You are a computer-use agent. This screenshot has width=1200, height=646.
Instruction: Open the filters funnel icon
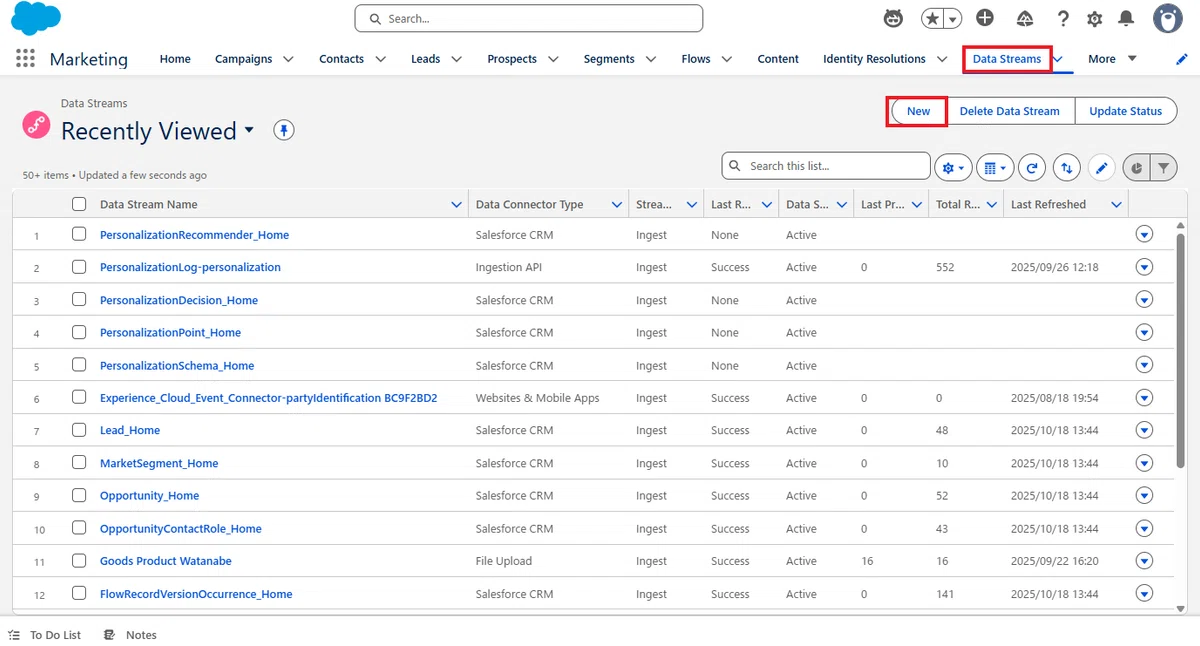click(1164, 168)
